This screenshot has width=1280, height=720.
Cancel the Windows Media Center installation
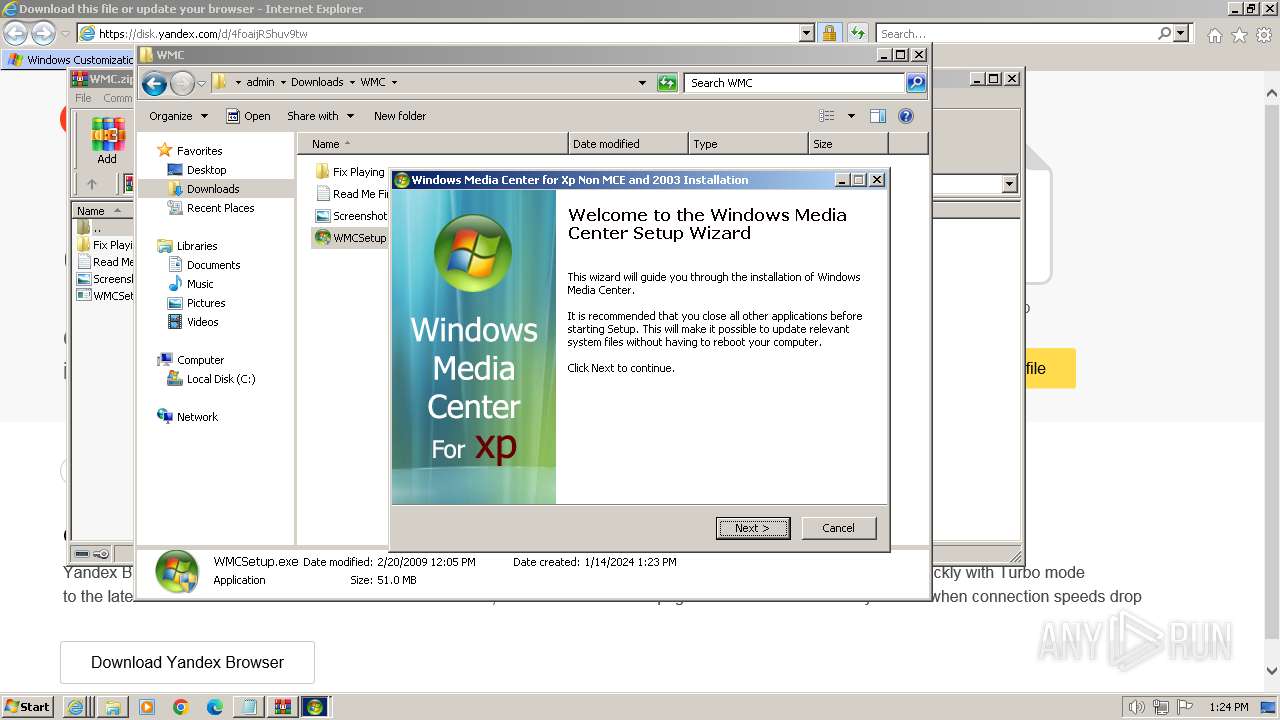(x=838, y=528)
